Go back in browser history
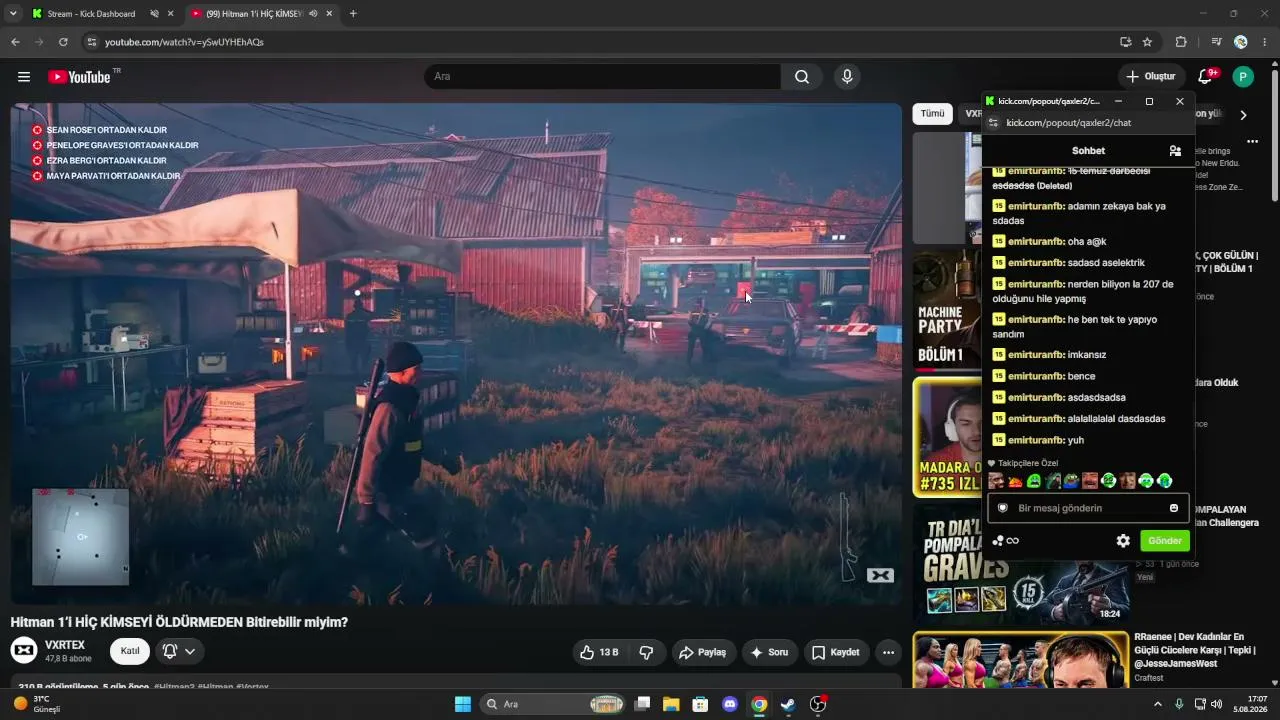Image resolution: width=1280 pixels, height=720 pixels. [x=15, y=42]
